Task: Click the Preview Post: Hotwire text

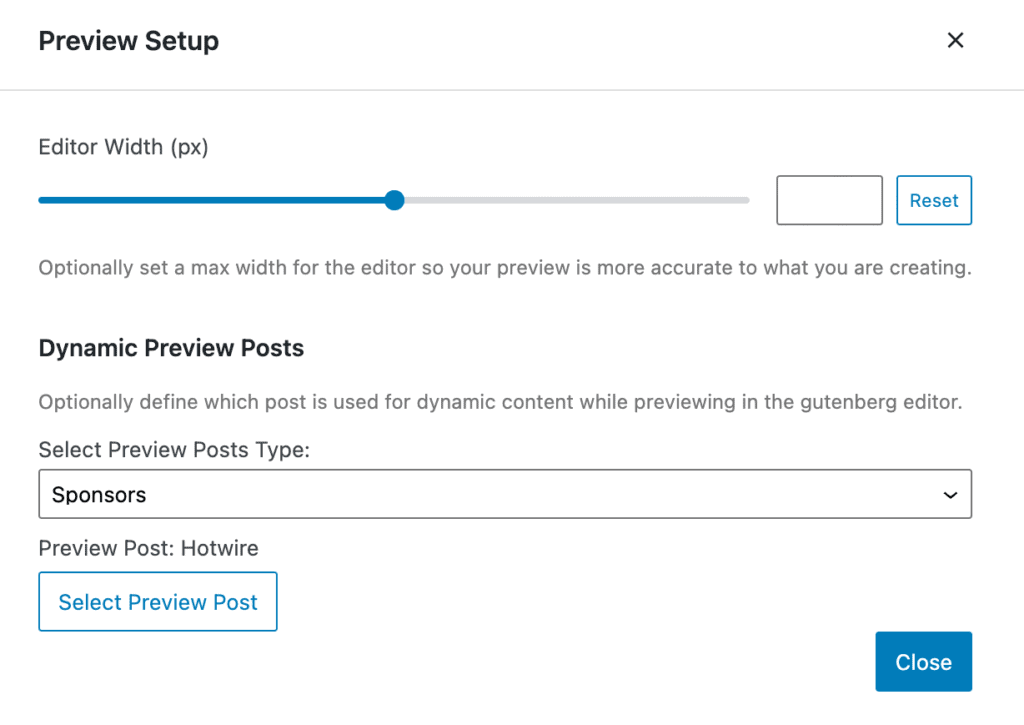Action: (148, 548)
